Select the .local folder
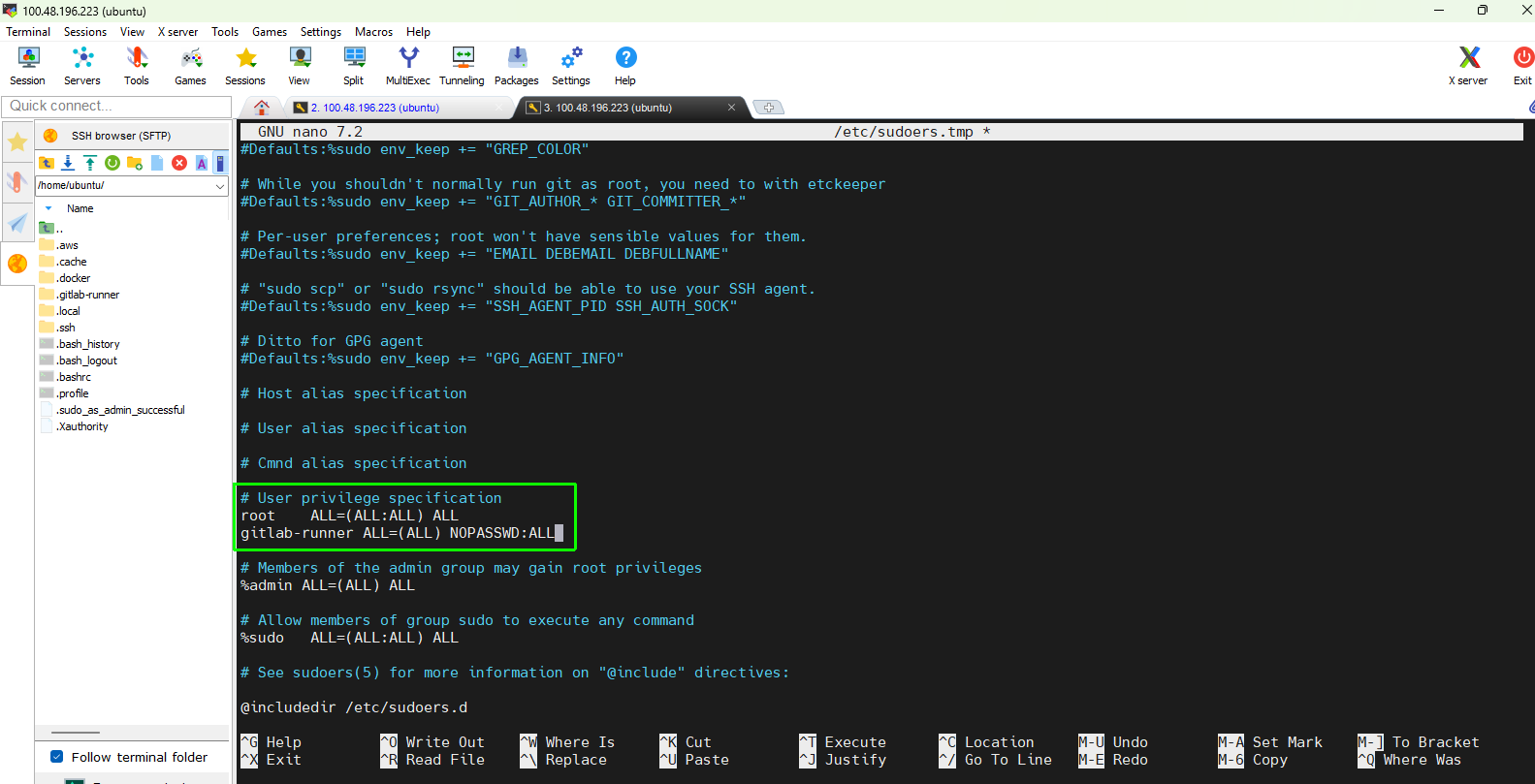The height and width of the screenshot is (784, 1535). click(x=69, y=311)
